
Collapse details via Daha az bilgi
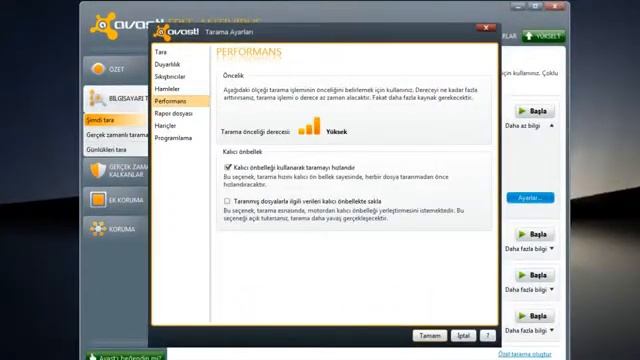point(529,126)
